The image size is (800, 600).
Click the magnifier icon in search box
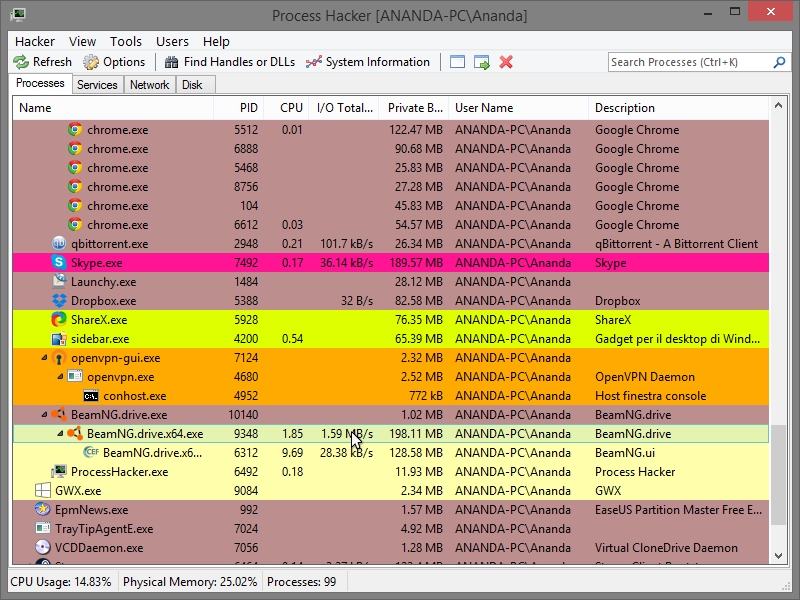click(x=779, y=62)
